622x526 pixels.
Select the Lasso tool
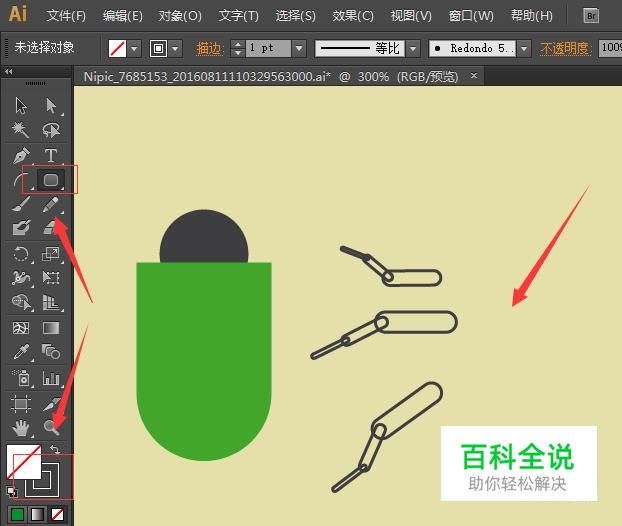point(51,130)
